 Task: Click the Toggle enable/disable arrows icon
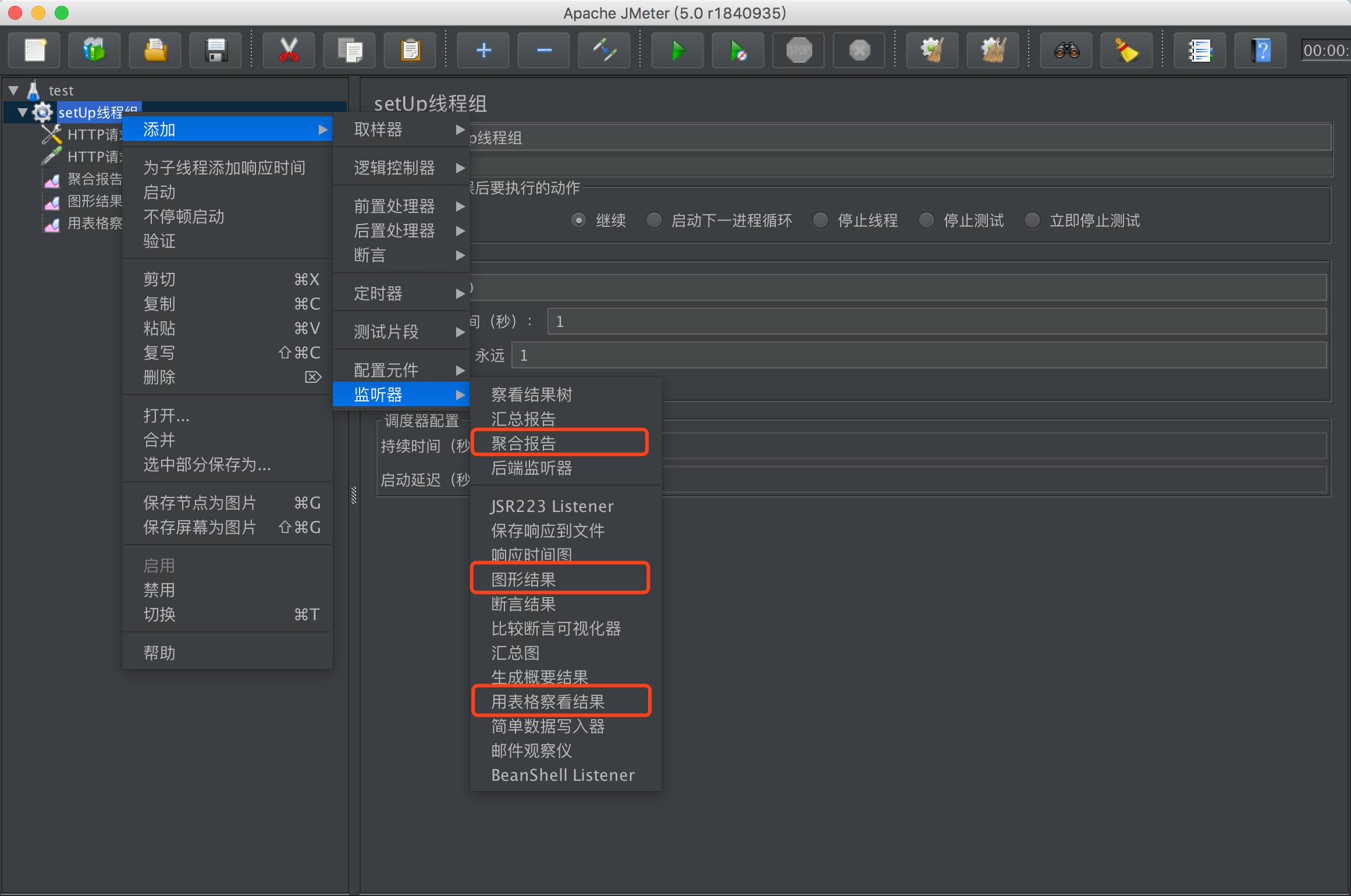click(x=605, y=50)
